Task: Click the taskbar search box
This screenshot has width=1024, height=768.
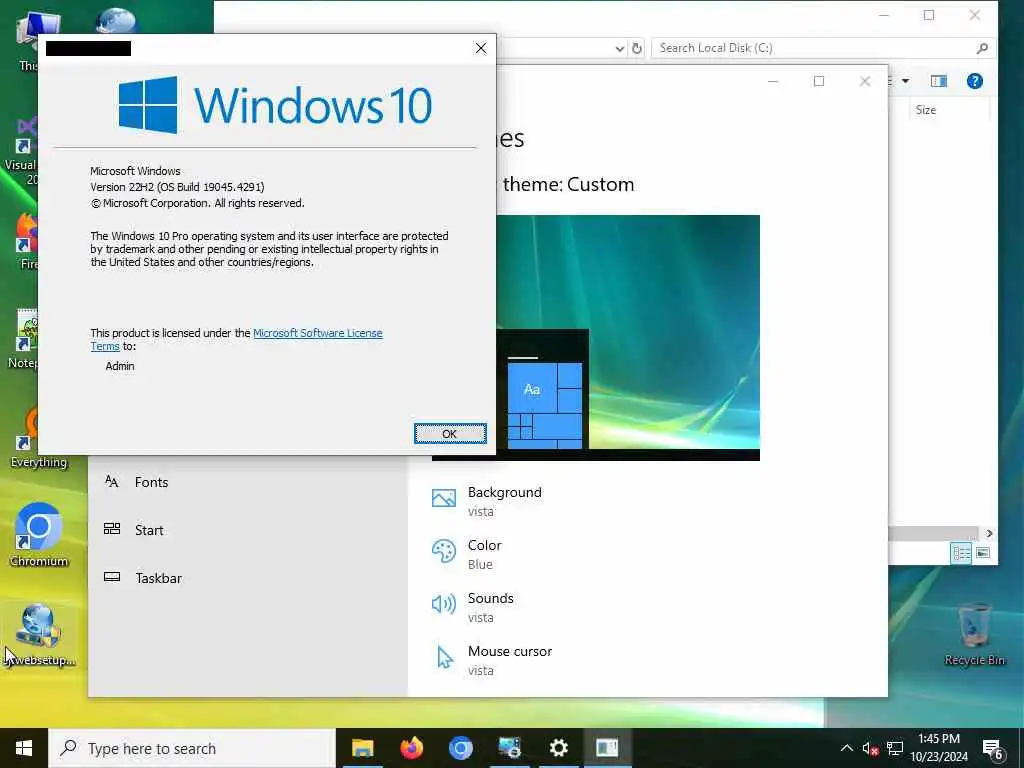Action: coord(192,748)
